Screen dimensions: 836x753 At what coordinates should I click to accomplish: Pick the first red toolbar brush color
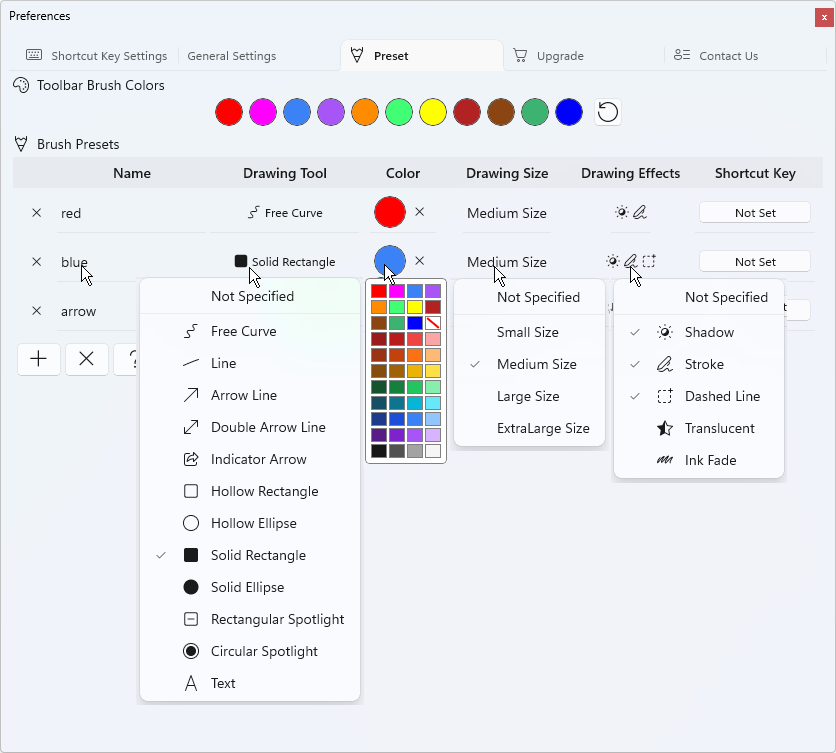229,112
